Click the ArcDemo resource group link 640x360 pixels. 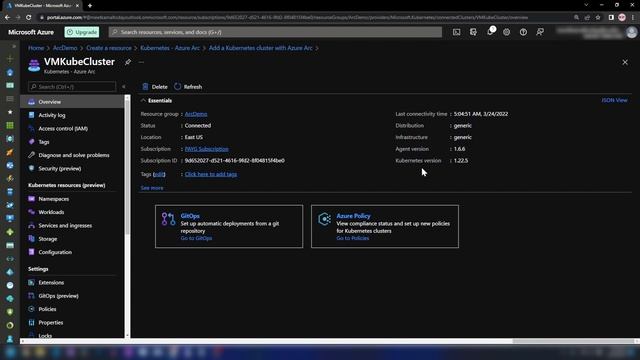click(x=196, y=114)
